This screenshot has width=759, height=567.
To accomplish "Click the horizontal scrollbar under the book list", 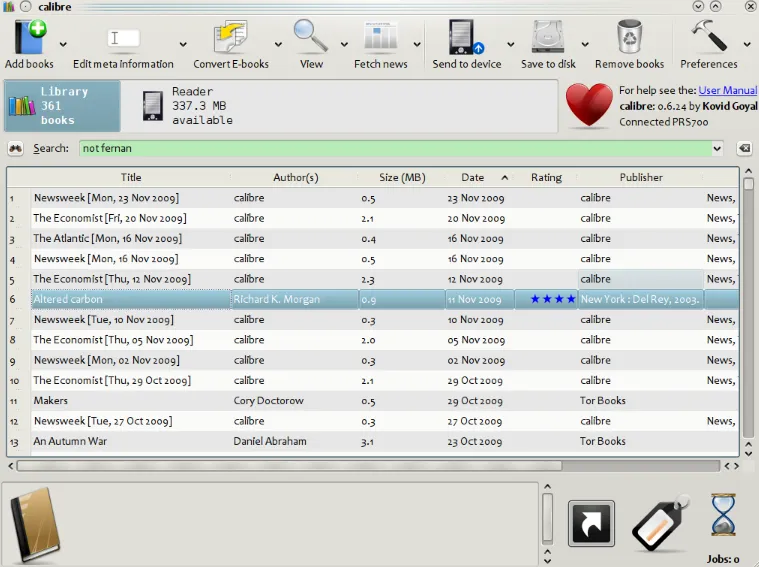I will (289, 466).
